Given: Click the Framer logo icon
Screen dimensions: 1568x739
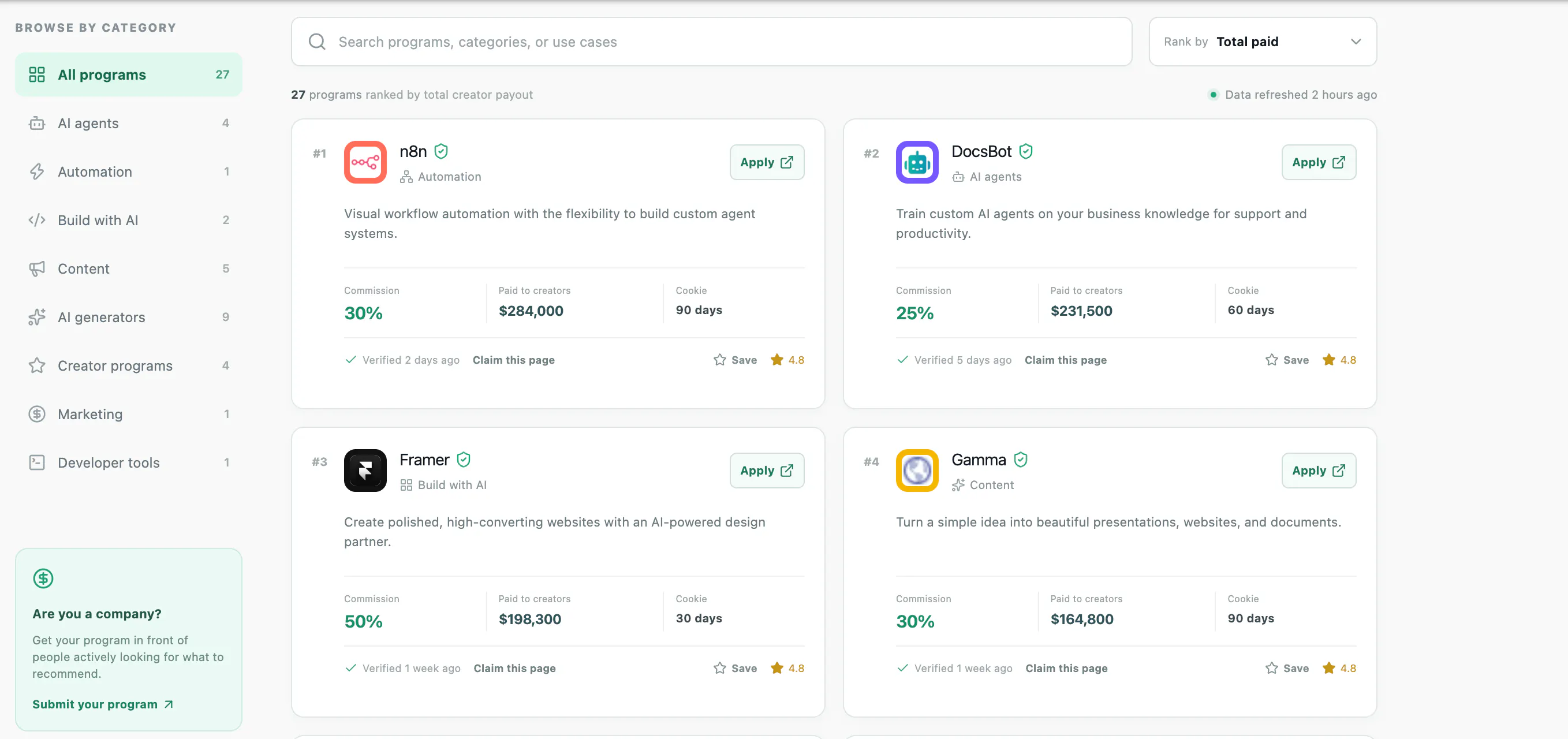Looking at the screenshot, I should coord(365,471).
